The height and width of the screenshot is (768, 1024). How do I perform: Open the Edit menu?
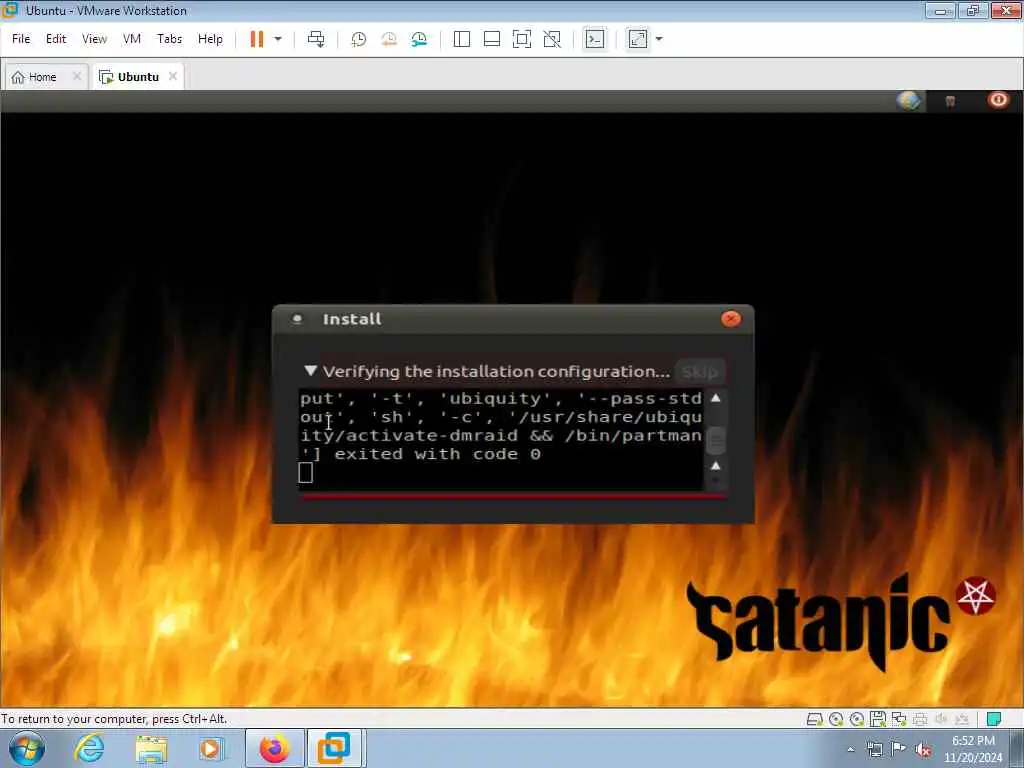[56, 39]
